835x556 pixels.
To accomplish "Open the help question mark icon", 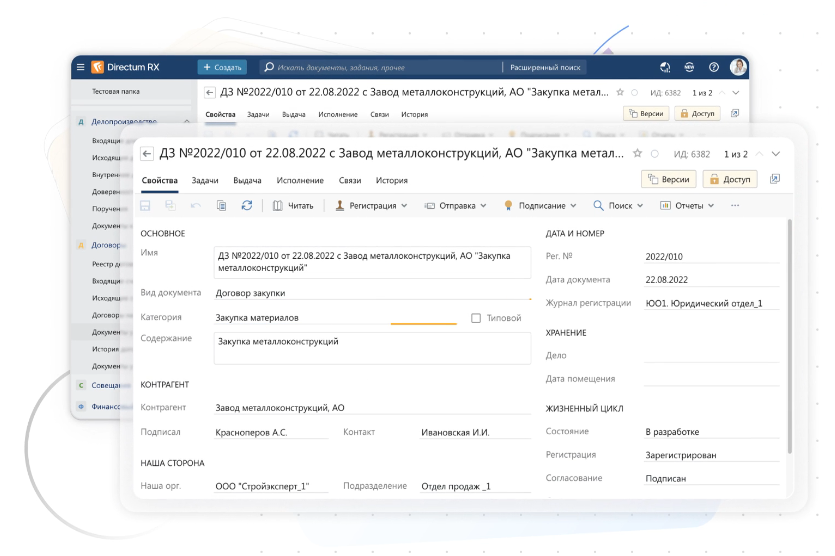I will tap(714, 67).
